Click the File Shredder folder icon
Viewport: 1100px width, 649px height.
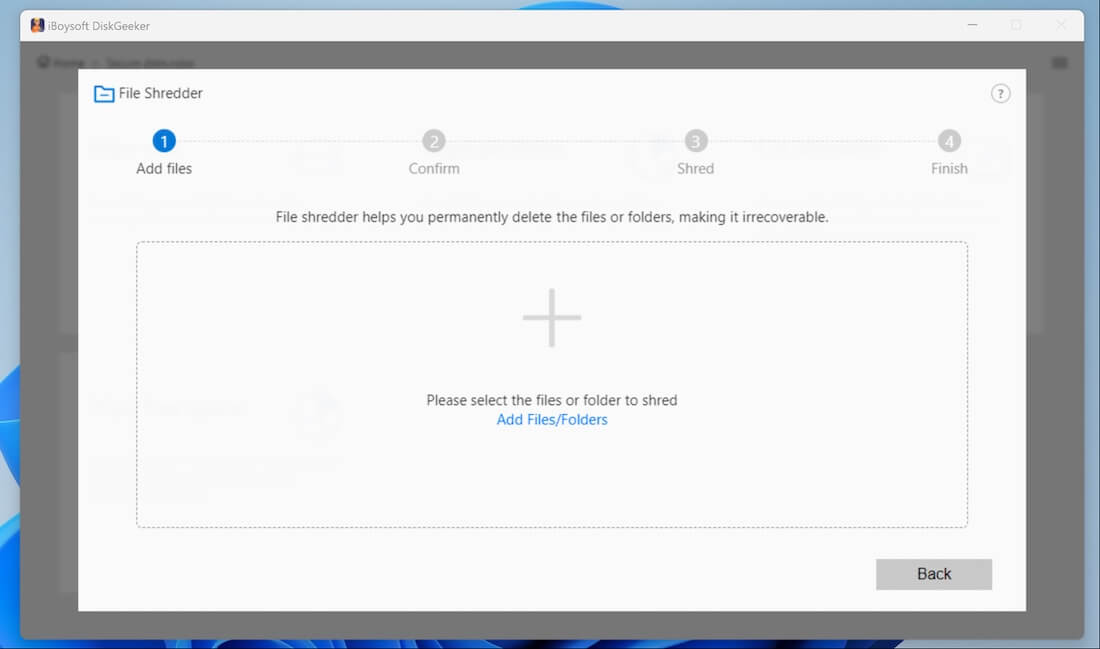(104, 93)
